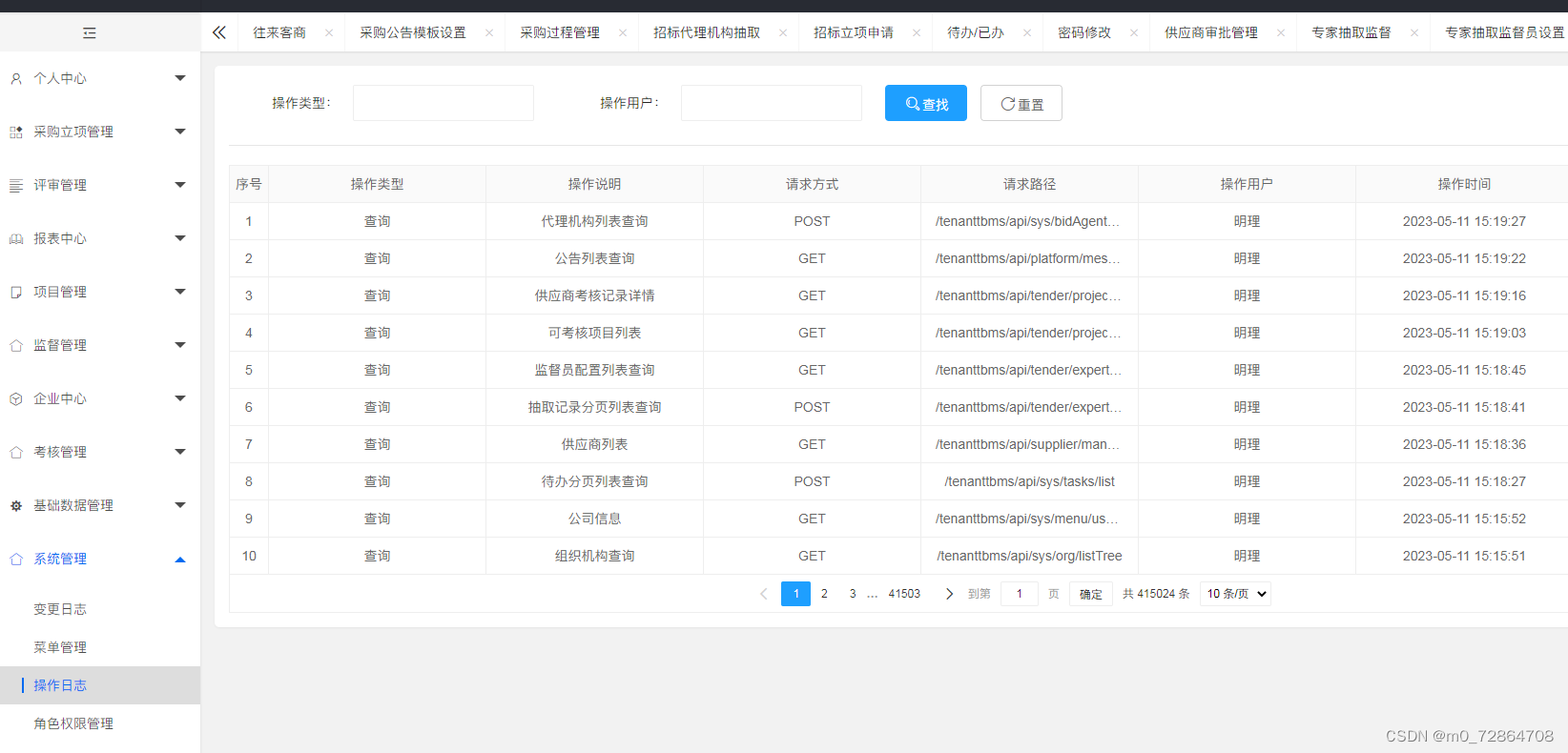Image resolution: width=1568 pixels, height=753 pixels.
Task: Open the 10 条/页 page size dropdown
Action: [x=1235, y=594]
